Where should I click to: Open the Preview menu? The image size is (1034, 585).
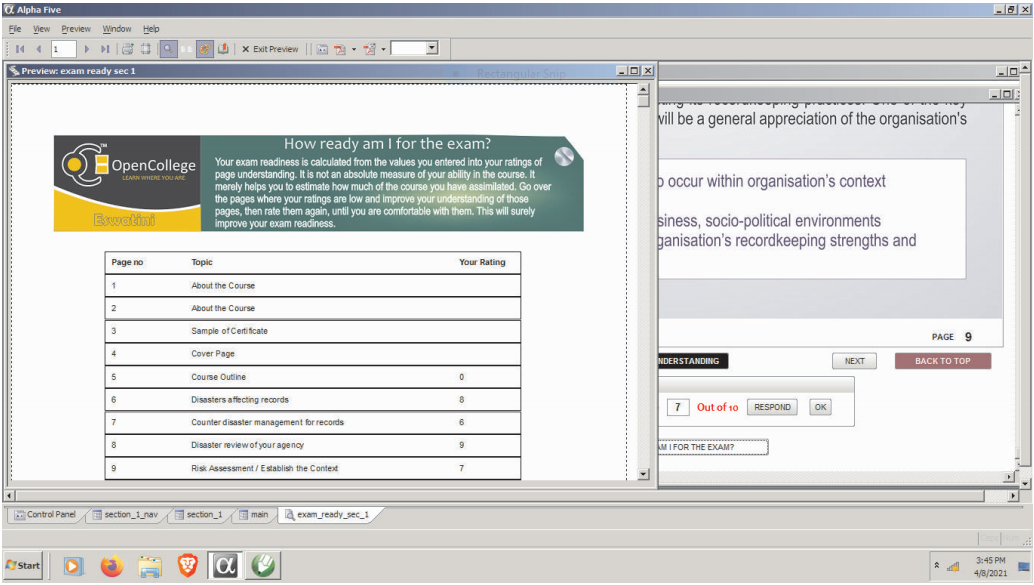click(75, 28)
